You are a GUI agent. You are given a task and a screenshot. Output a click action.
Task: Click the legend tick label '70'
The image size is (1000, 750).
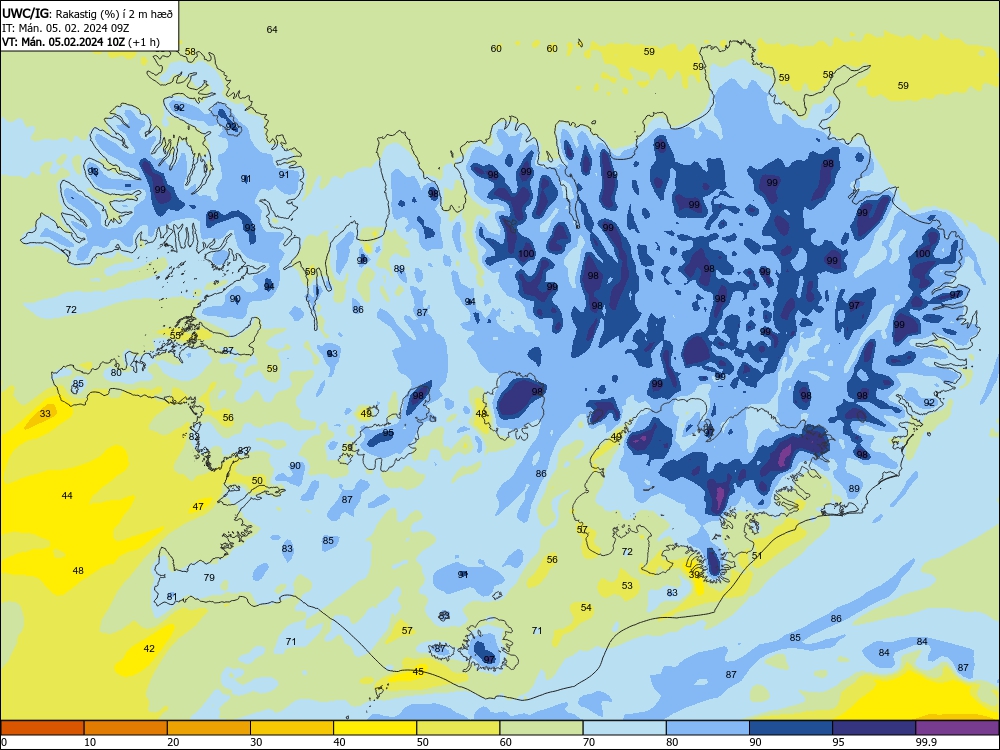click(589, 742)
